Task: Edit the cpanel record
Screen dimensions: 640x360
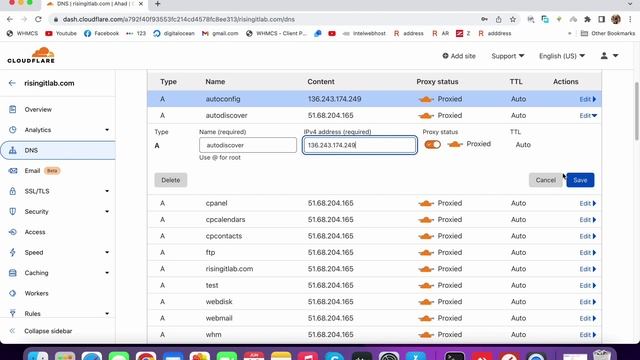Action: point(588,203)
